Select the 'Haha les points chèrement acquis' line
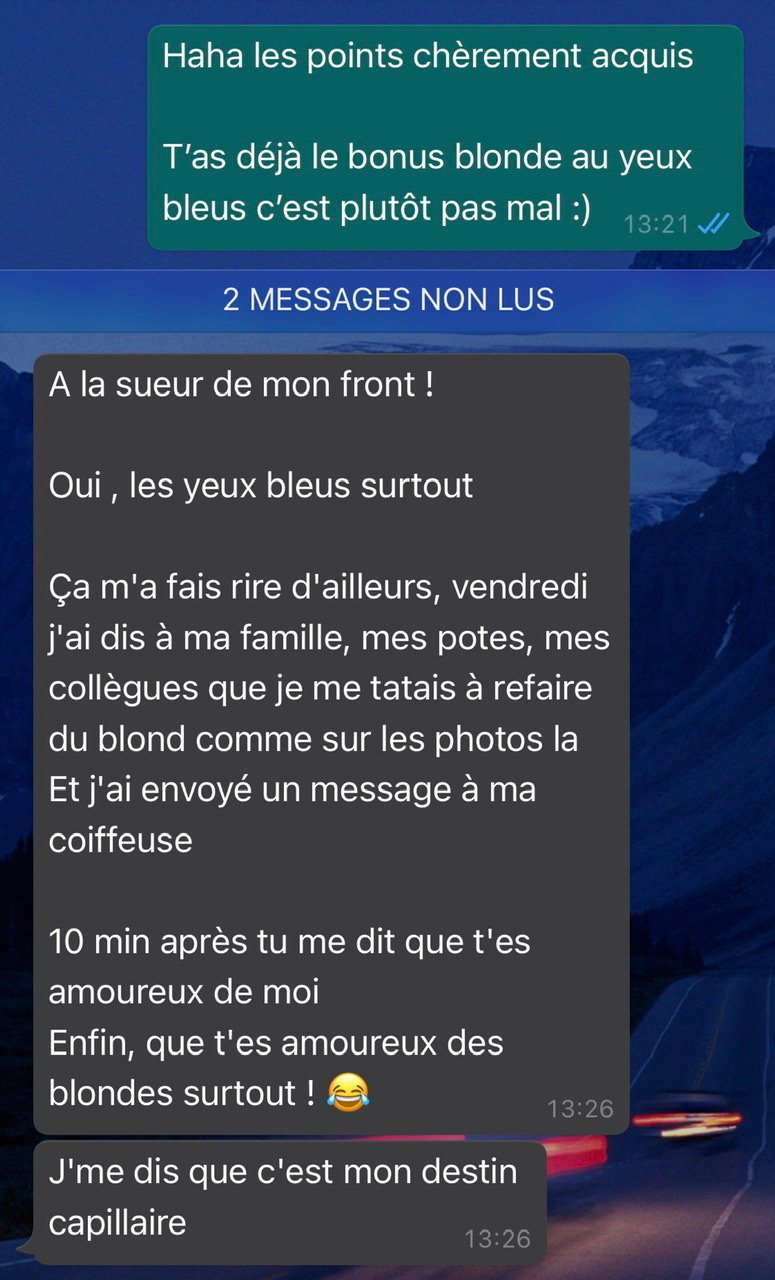This screenshot has height=1280, width=775. [428, 56]
